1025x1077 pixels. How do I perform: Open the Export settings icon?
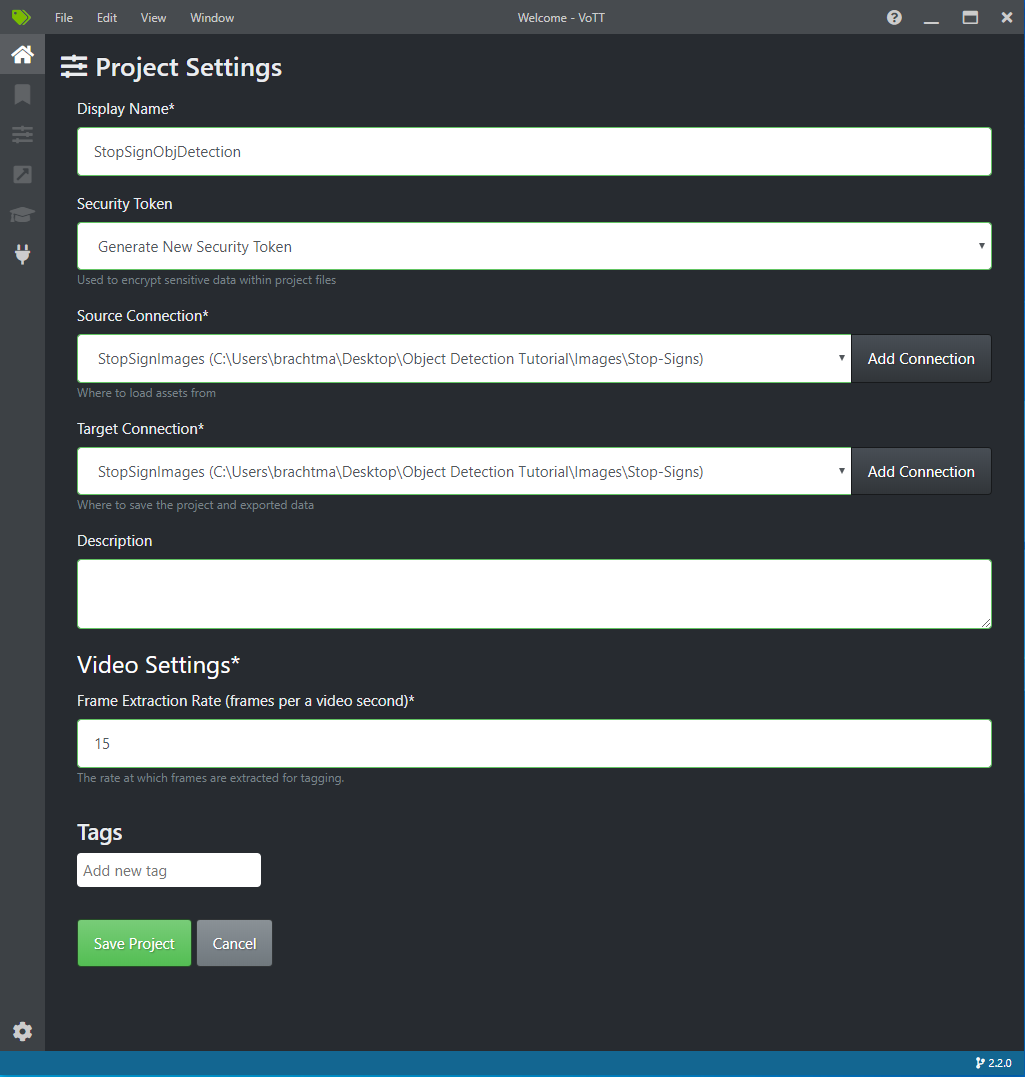click(22, 174)
